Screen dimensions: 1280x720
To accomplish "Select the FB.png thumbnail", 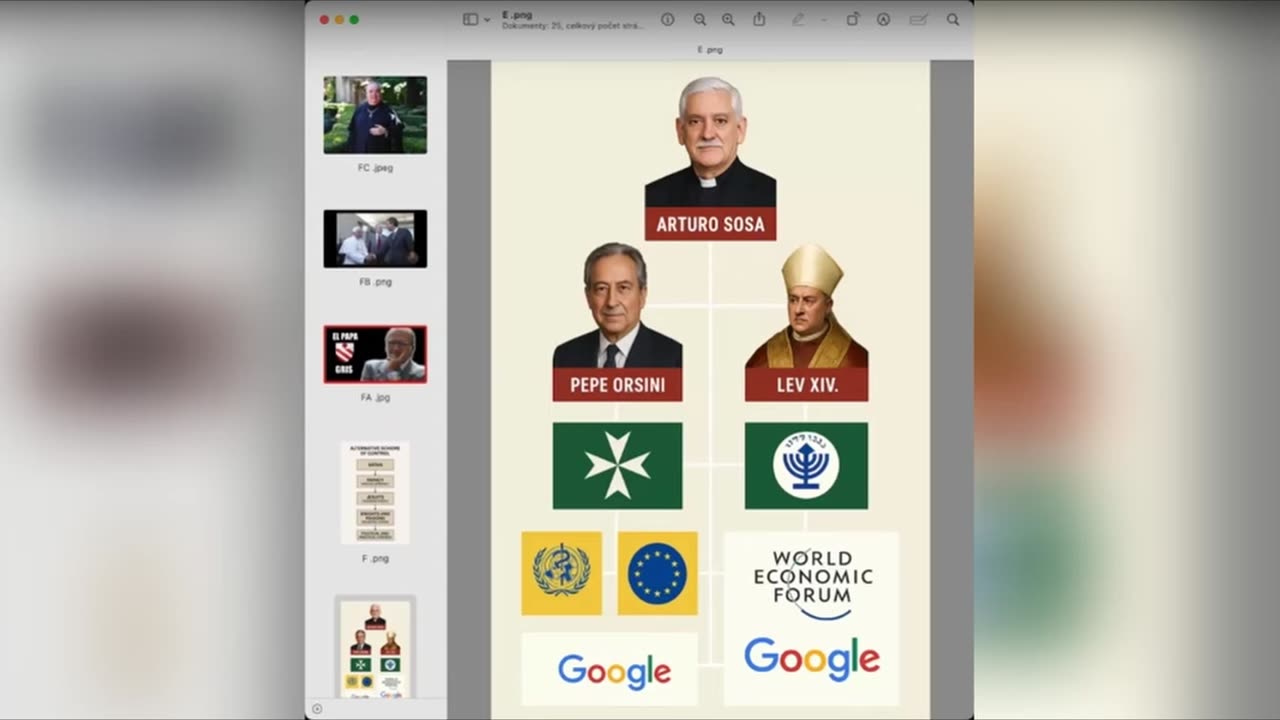I will 375,239.
